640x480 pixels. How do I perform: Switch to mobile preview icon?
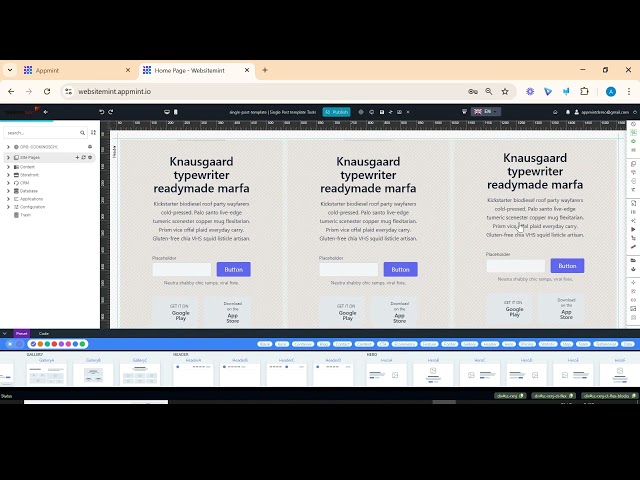tap(176, 112)
